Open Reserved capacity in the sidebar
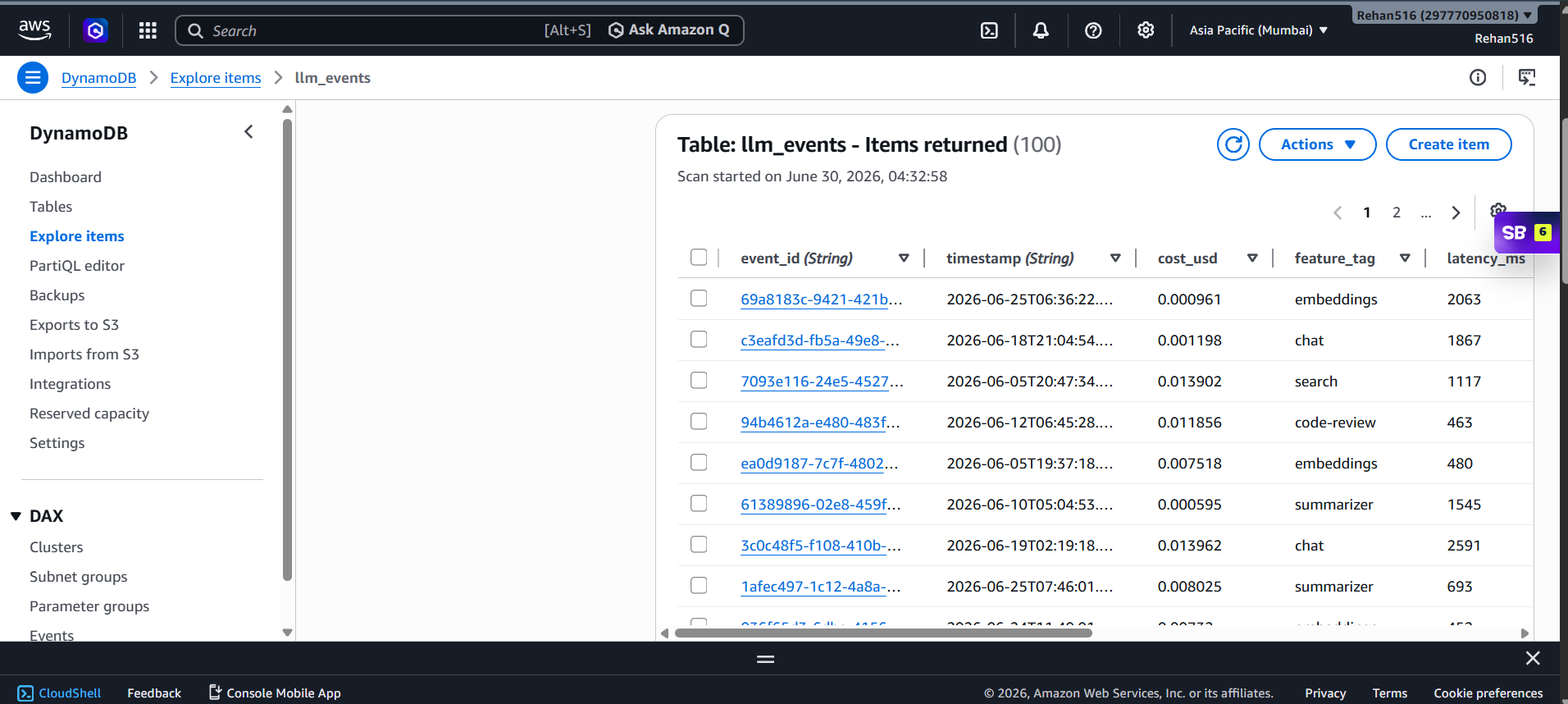Screen dimensions: 1568x704 click(89, 414)
